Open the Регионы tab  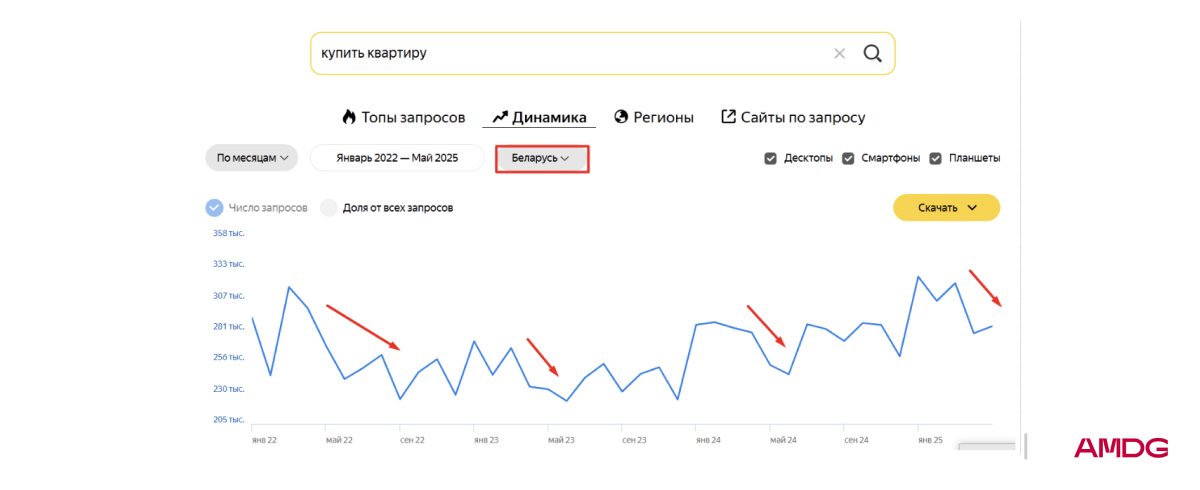click(x=653, y=117)
